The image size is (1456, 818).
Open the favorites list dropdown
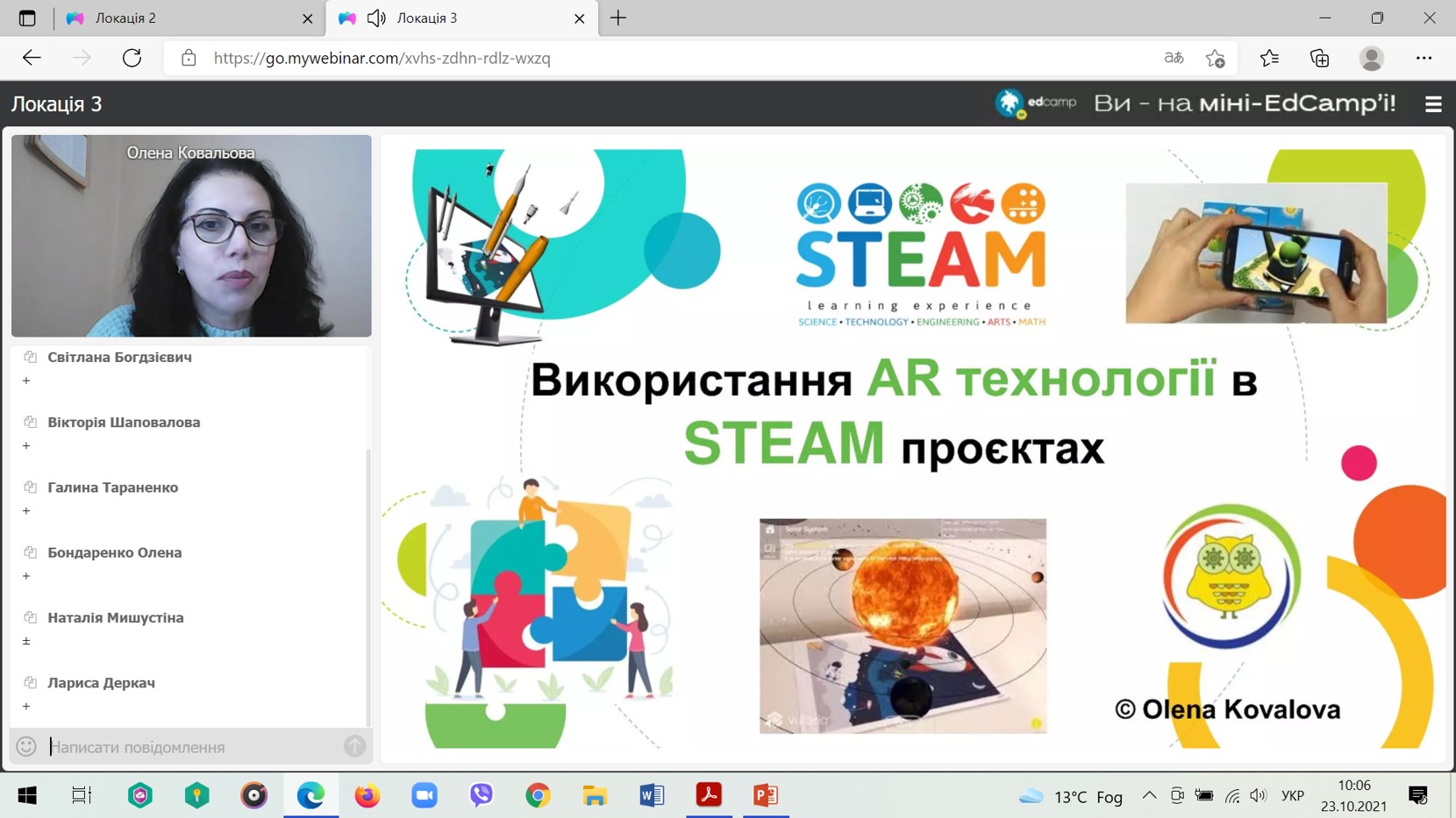1268,58
